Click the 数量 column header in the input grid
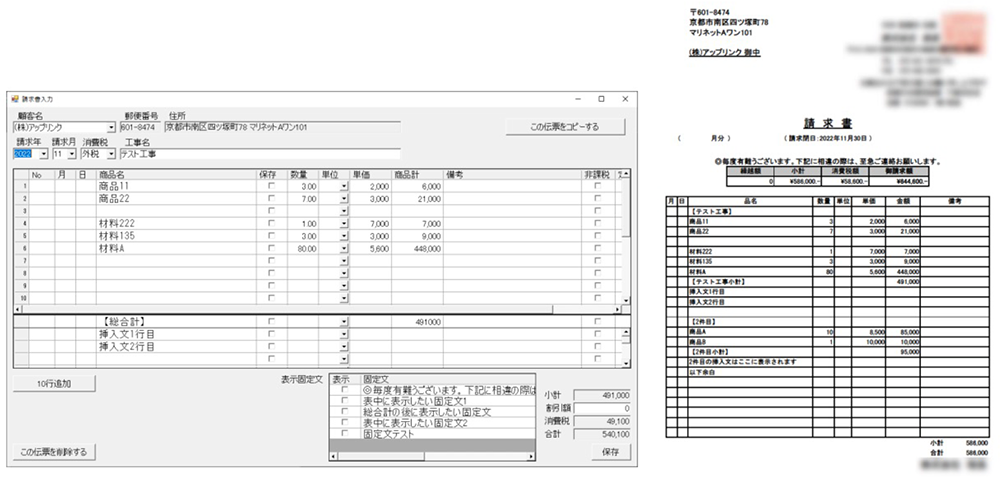 click(303, 174)
